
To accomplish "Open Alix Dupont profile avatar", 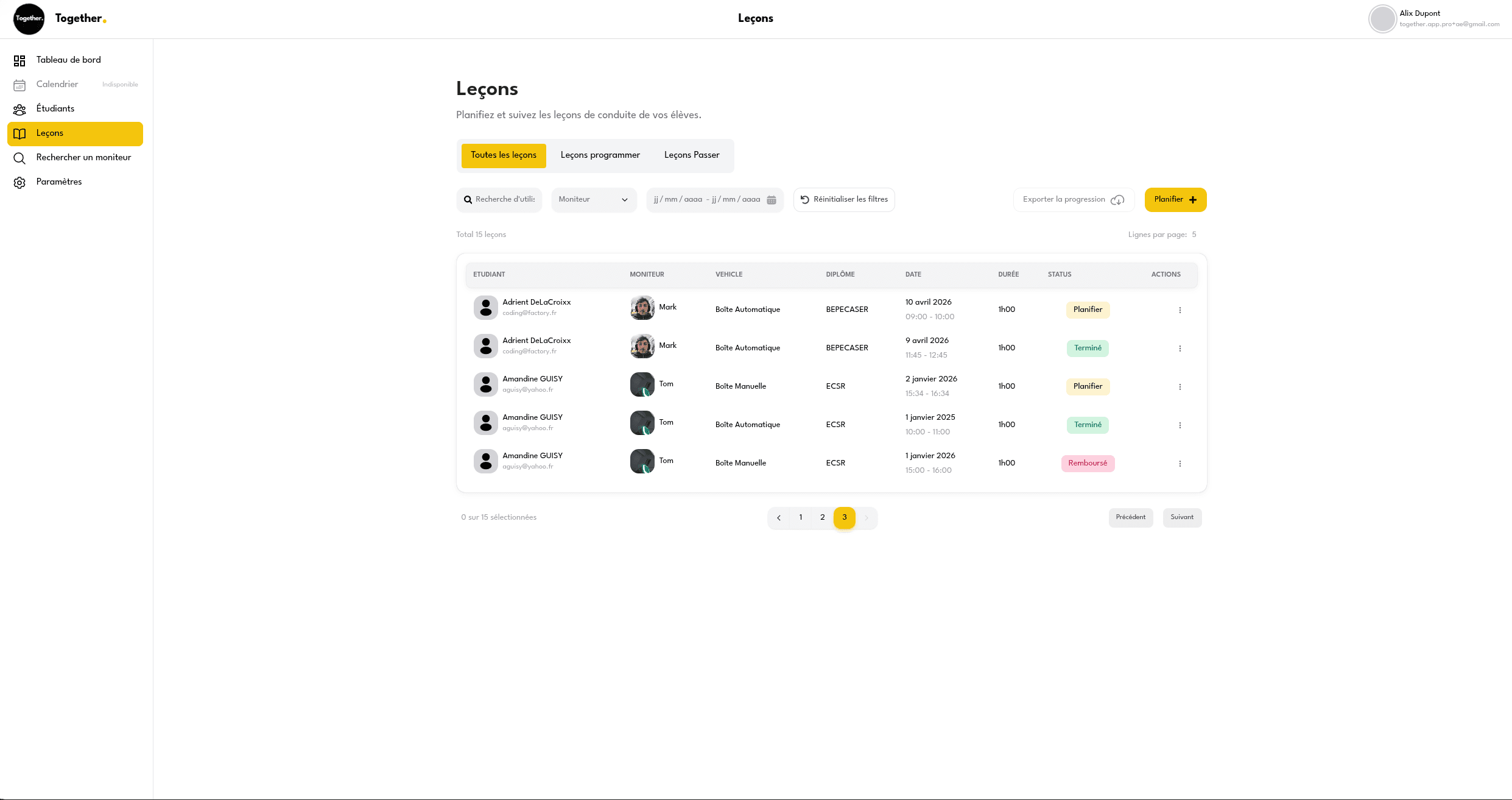I will 1382,19.
